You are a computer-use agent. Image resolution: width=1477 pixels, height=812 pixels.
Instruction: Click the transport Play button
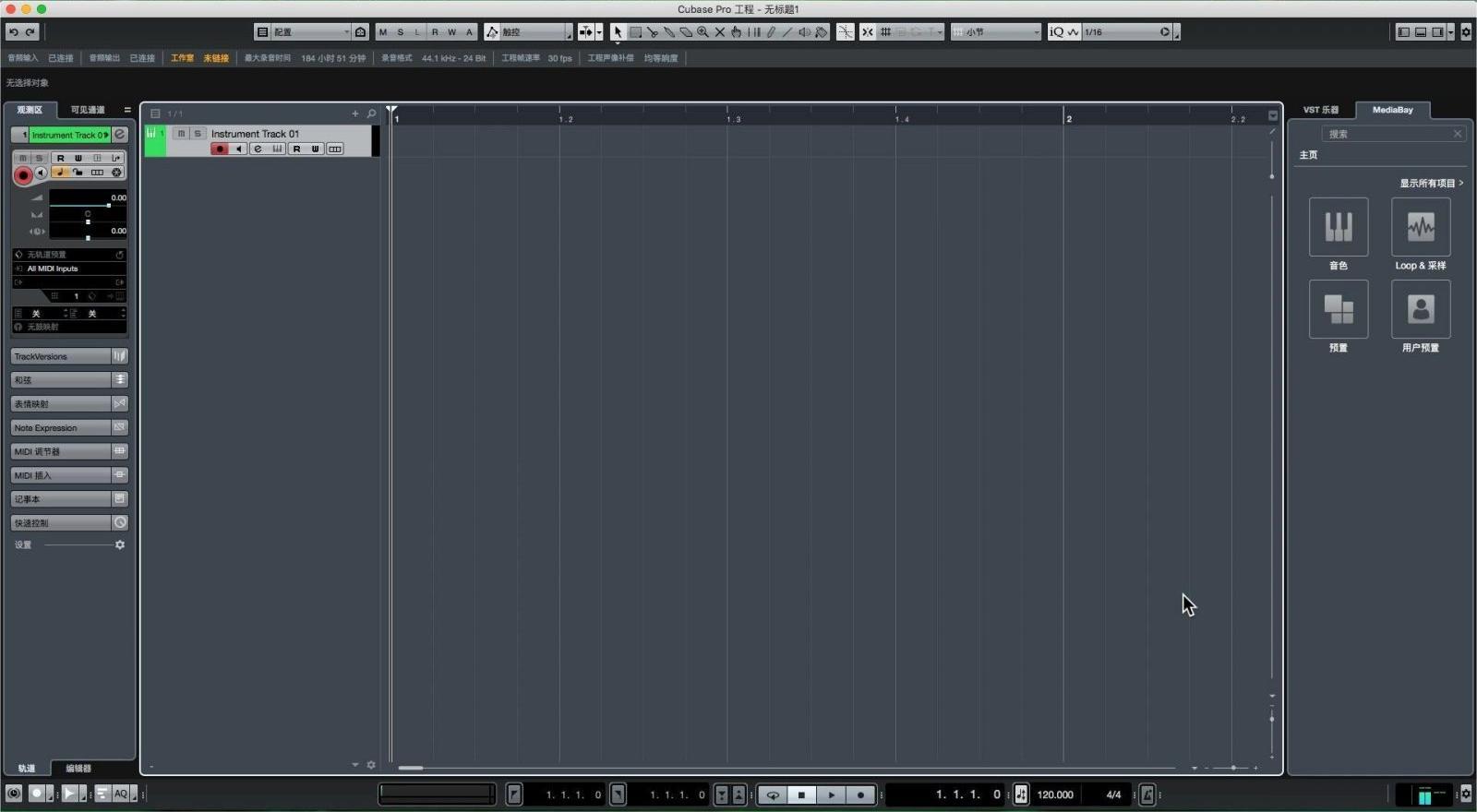point(831,794)
